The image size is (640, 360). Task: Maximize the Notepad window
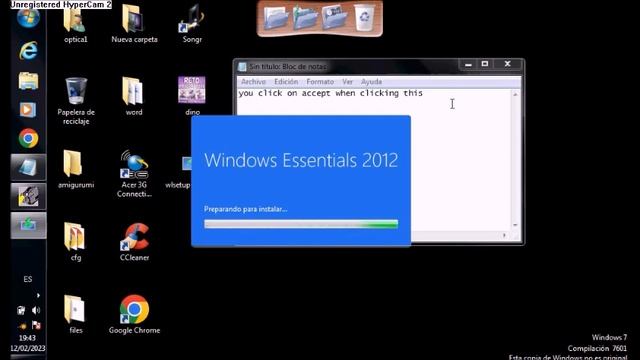(485, 64)
